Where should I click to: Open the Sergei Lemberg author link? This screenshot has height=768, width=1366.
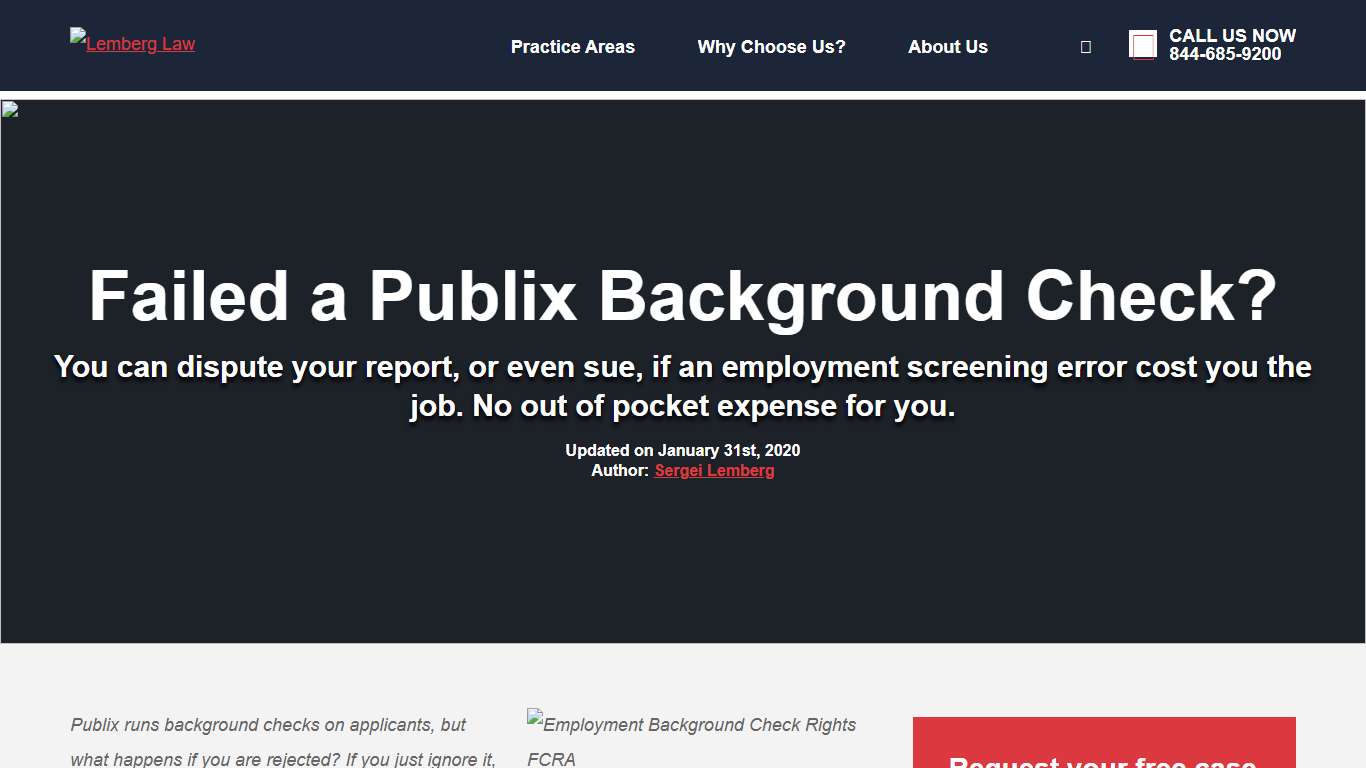click(713, 470)
